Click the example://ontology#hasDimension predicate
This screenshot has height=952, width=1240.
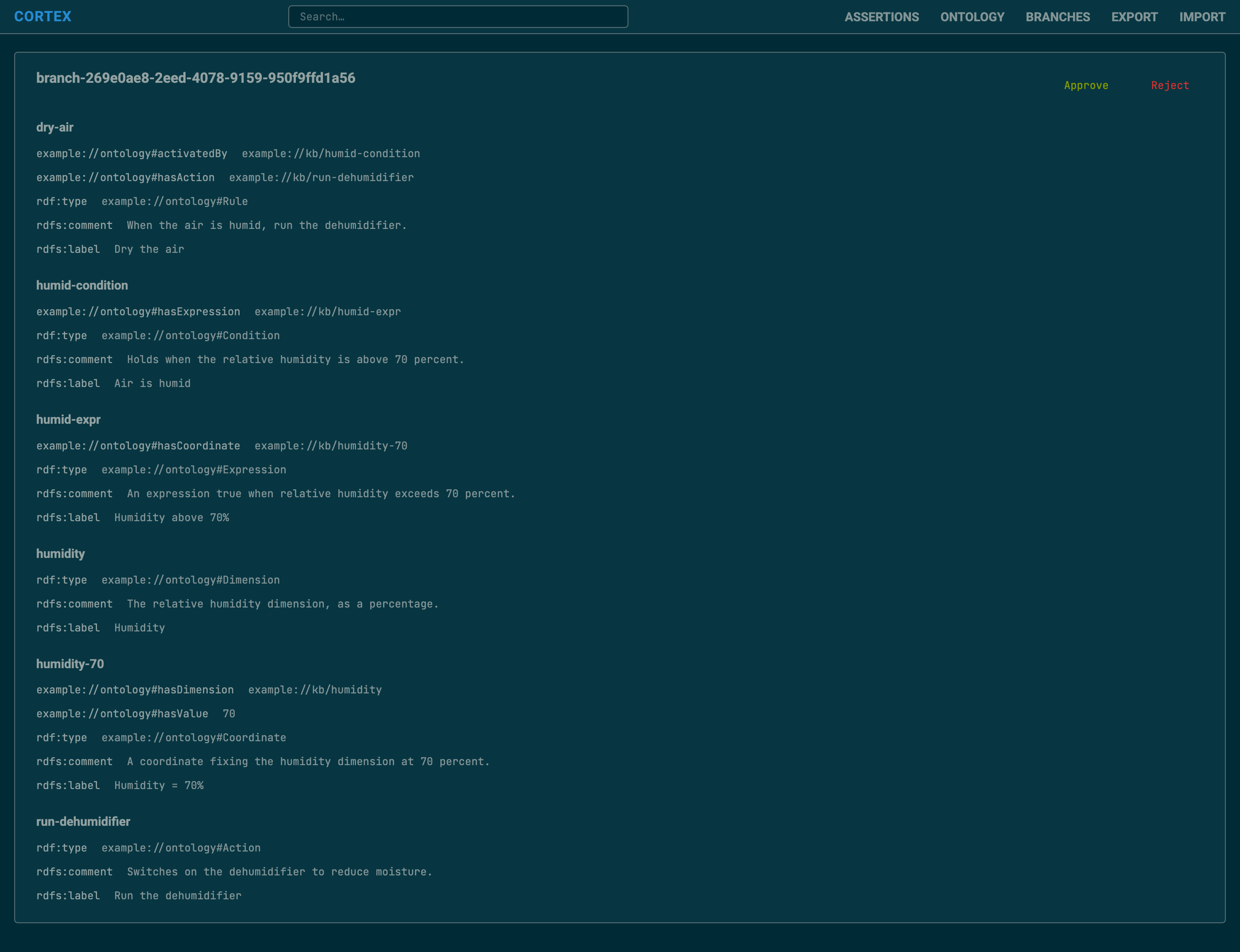[135, 689]
